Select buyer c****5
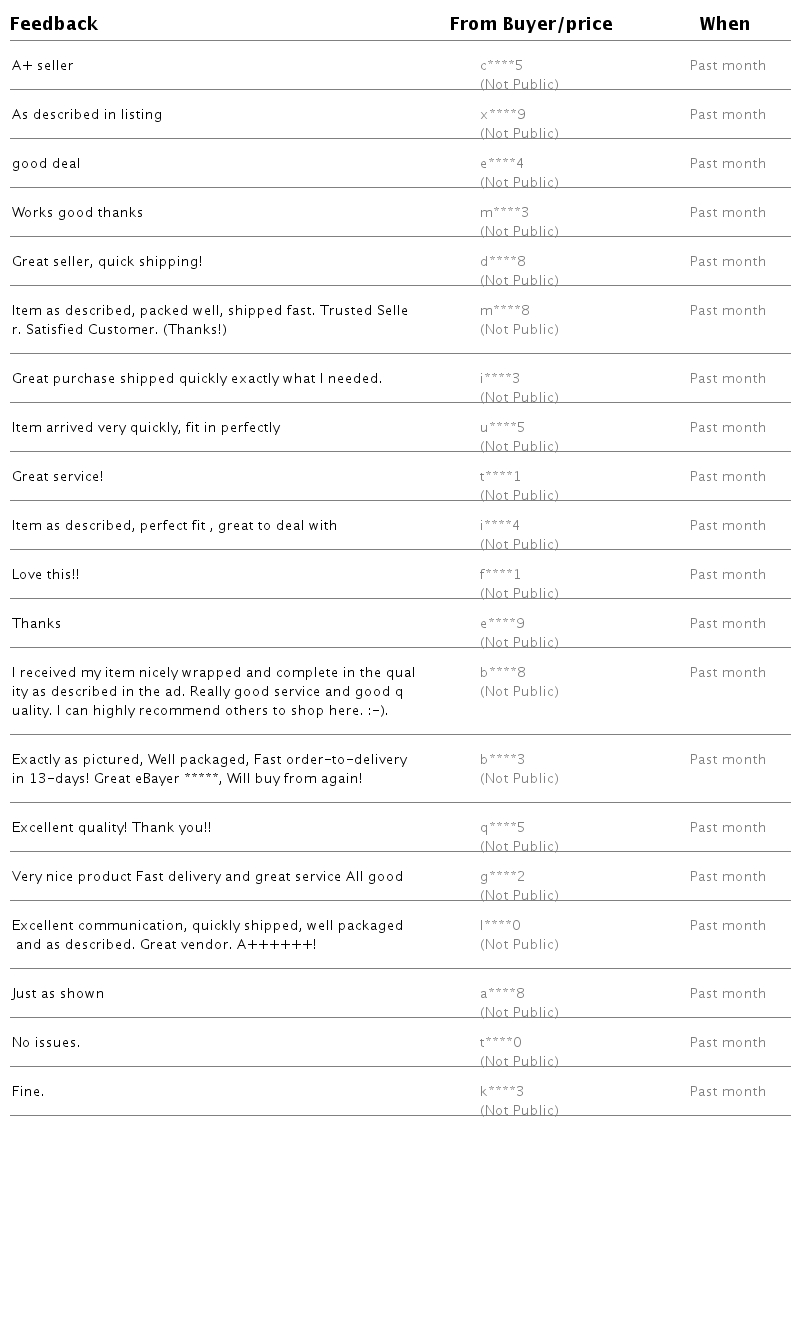 pos(501,66)
